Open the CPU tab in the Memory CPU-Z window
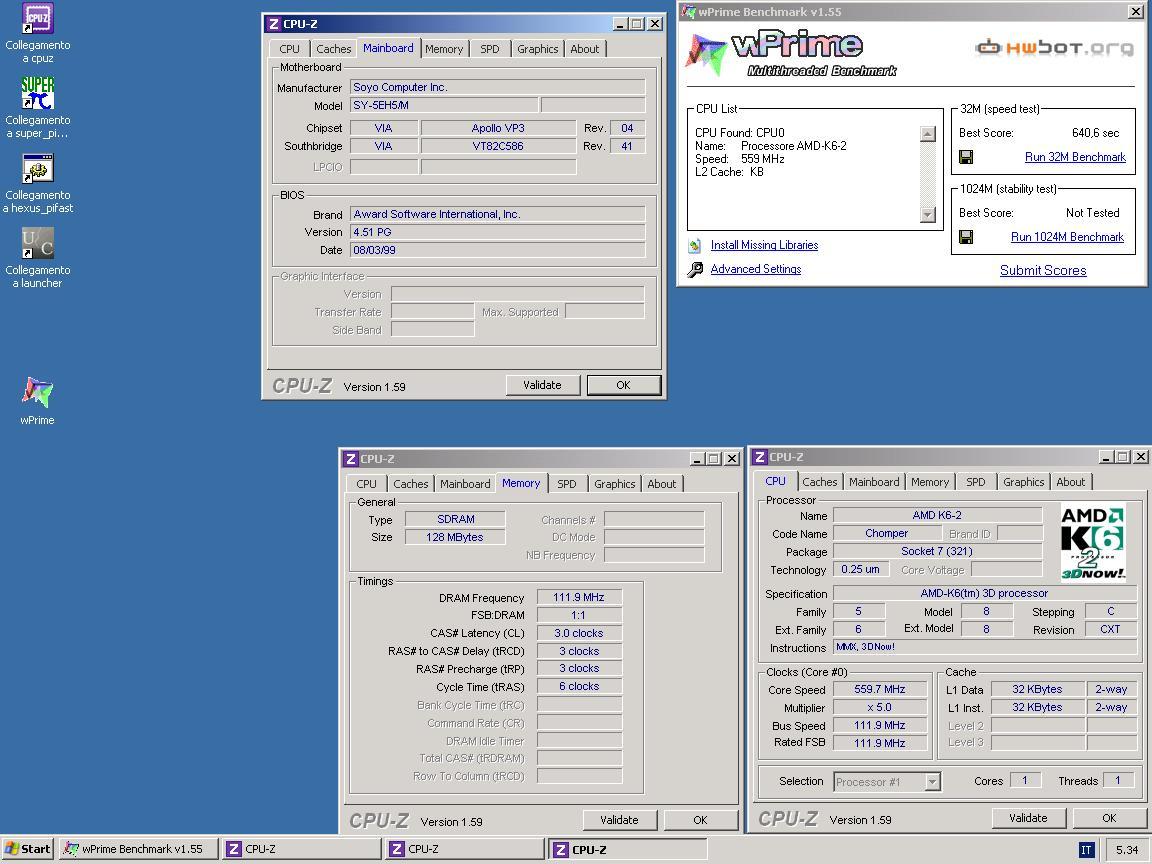The height and width of the screenshot is (864, 1152). coord(367,484)
